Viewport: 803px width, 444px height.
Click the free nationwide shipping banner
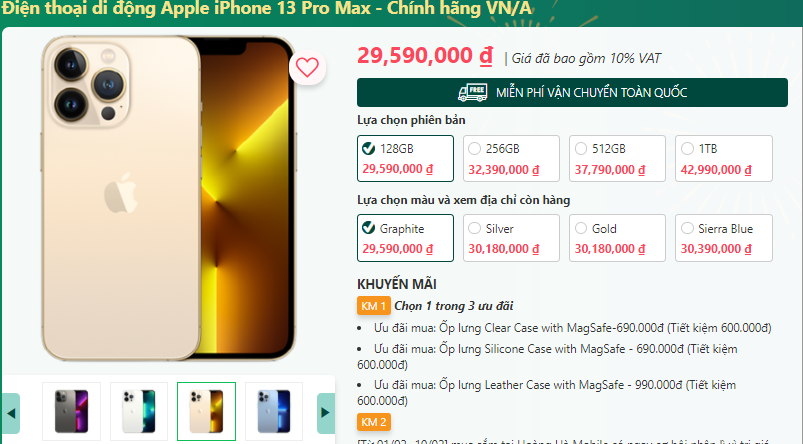coord(572,93)
